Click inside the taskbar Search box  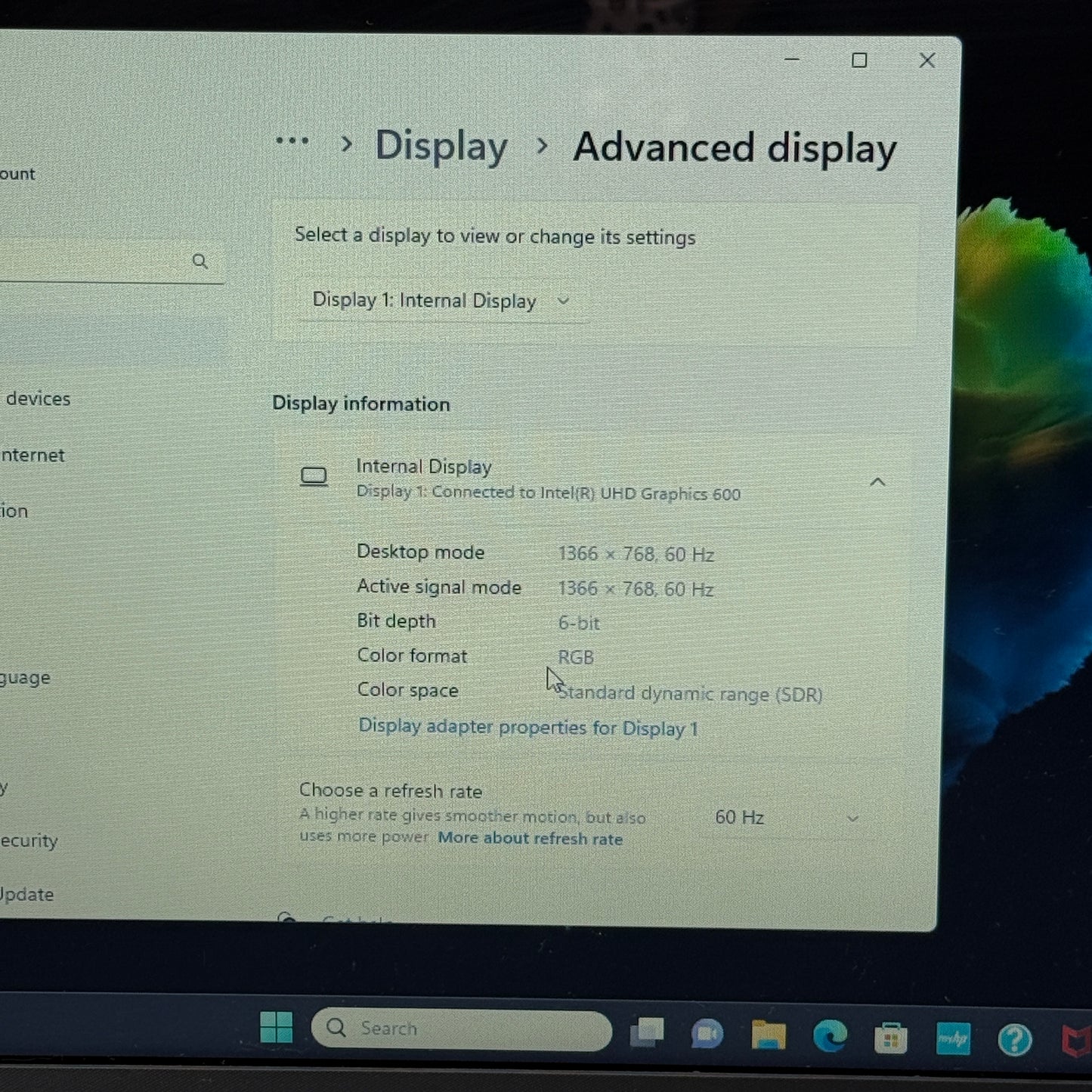(461, 1028)
